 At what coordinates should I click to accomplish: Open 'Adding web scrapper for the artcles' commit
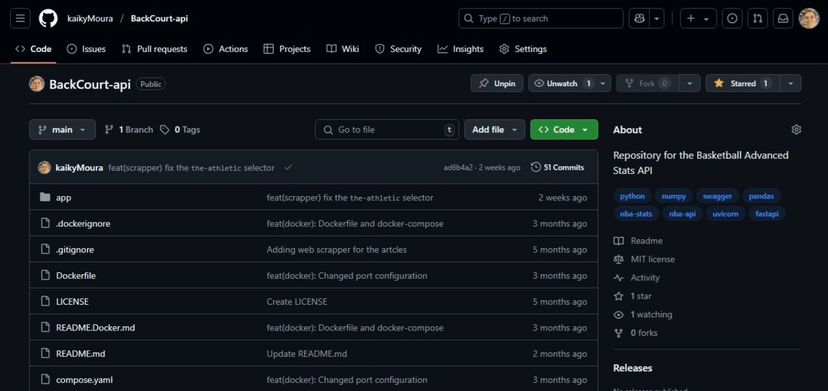coord(336,249)
